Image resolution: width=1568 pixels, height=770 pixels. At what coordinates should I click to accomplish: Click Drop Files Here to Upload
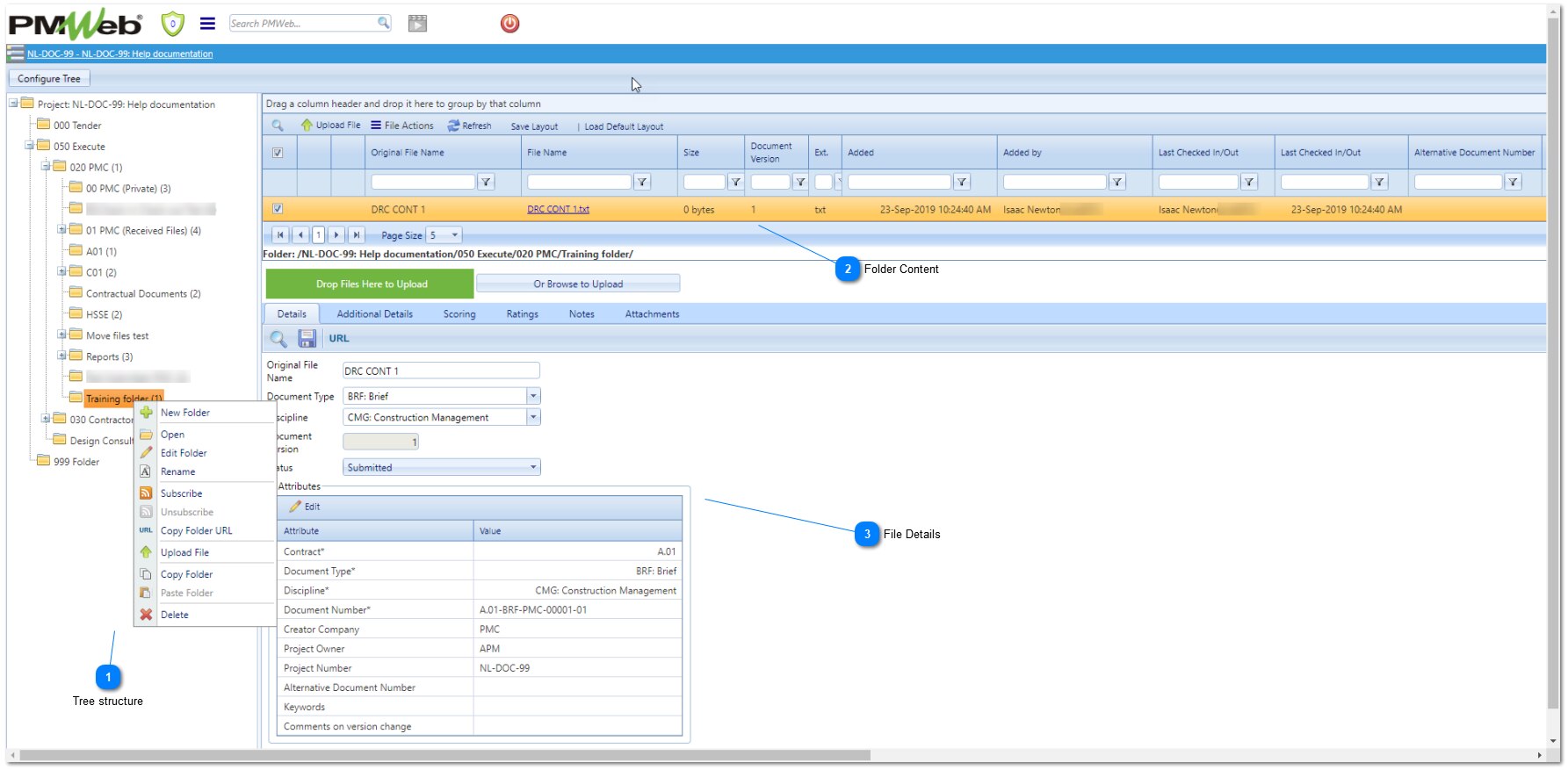pos(371,284)
